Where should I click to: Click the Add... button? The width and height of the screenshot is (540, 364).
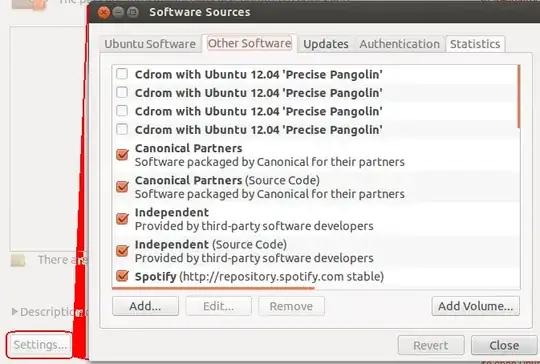coord(145,306)
